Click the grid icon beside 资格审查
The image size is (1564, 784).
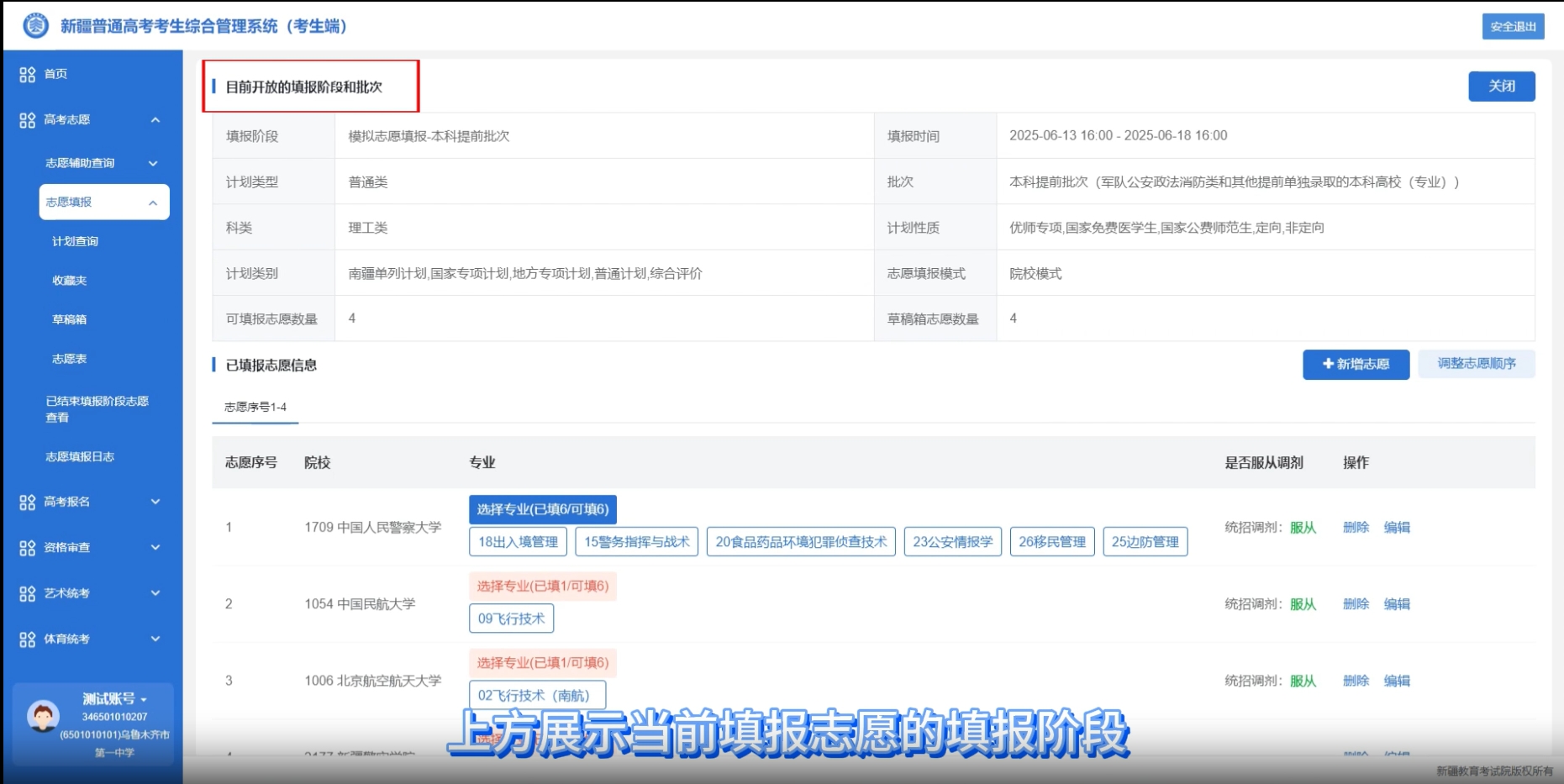tap(27, 548)
